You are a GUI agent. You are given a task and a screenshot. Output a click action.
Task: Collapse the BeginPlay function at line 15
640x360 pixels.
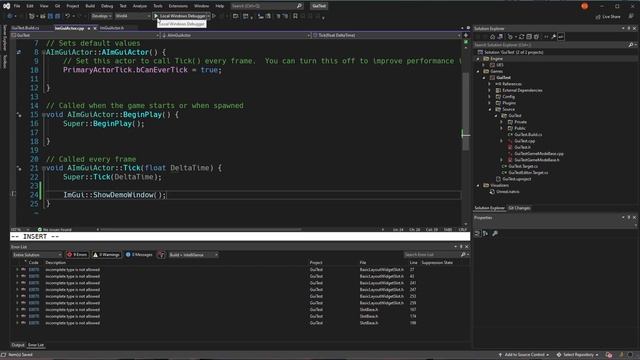click(43, 115)
